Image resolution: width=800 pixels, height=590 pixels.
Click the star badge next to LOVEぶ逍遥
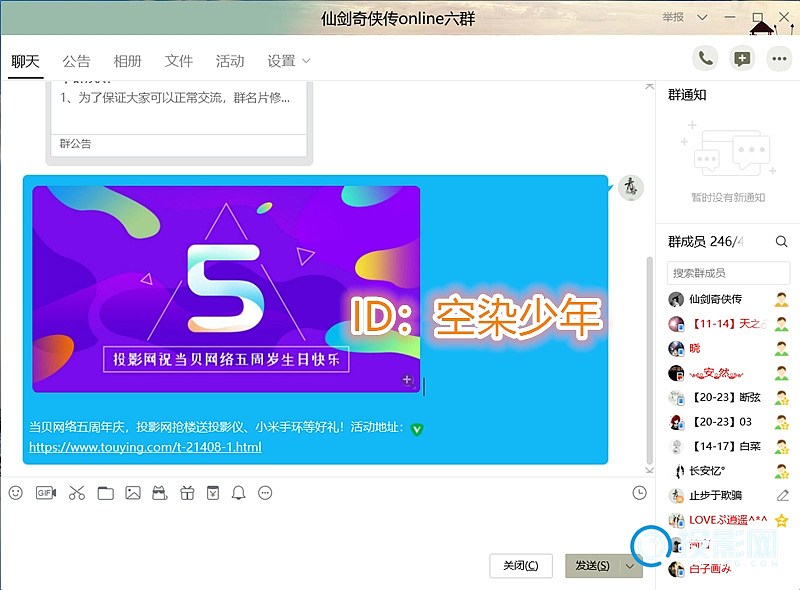[782, 520]
